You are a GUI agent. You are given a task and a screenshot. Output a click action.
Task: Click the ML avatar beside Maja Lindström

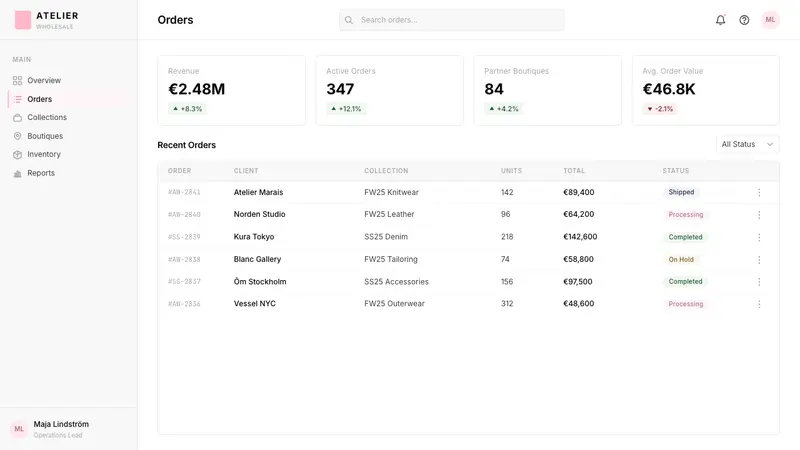19,429
